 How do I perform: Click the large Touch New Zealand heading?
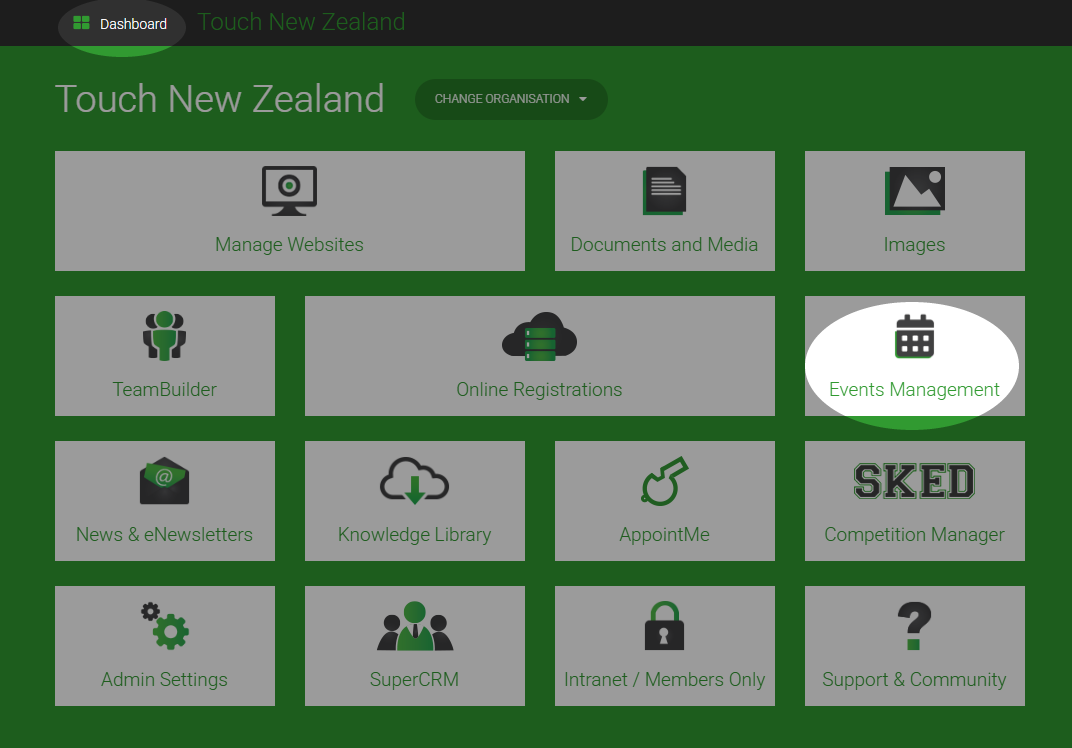pos(219,99)
